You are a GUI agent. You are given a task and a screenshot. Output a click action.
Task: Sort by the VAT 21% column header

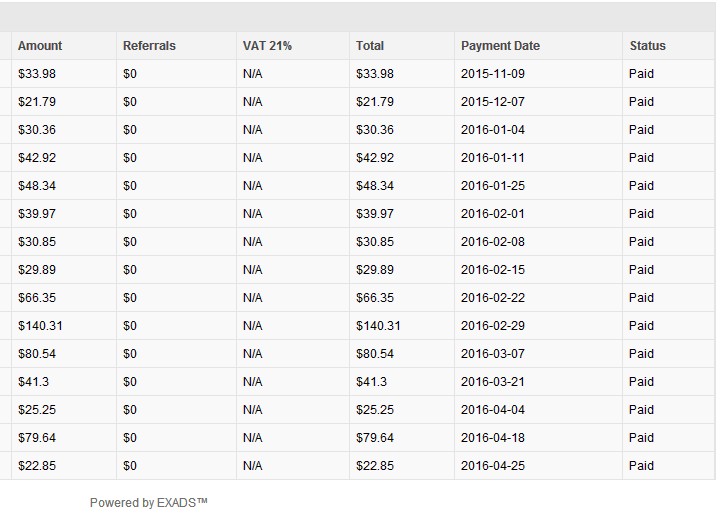coord(267,46)
